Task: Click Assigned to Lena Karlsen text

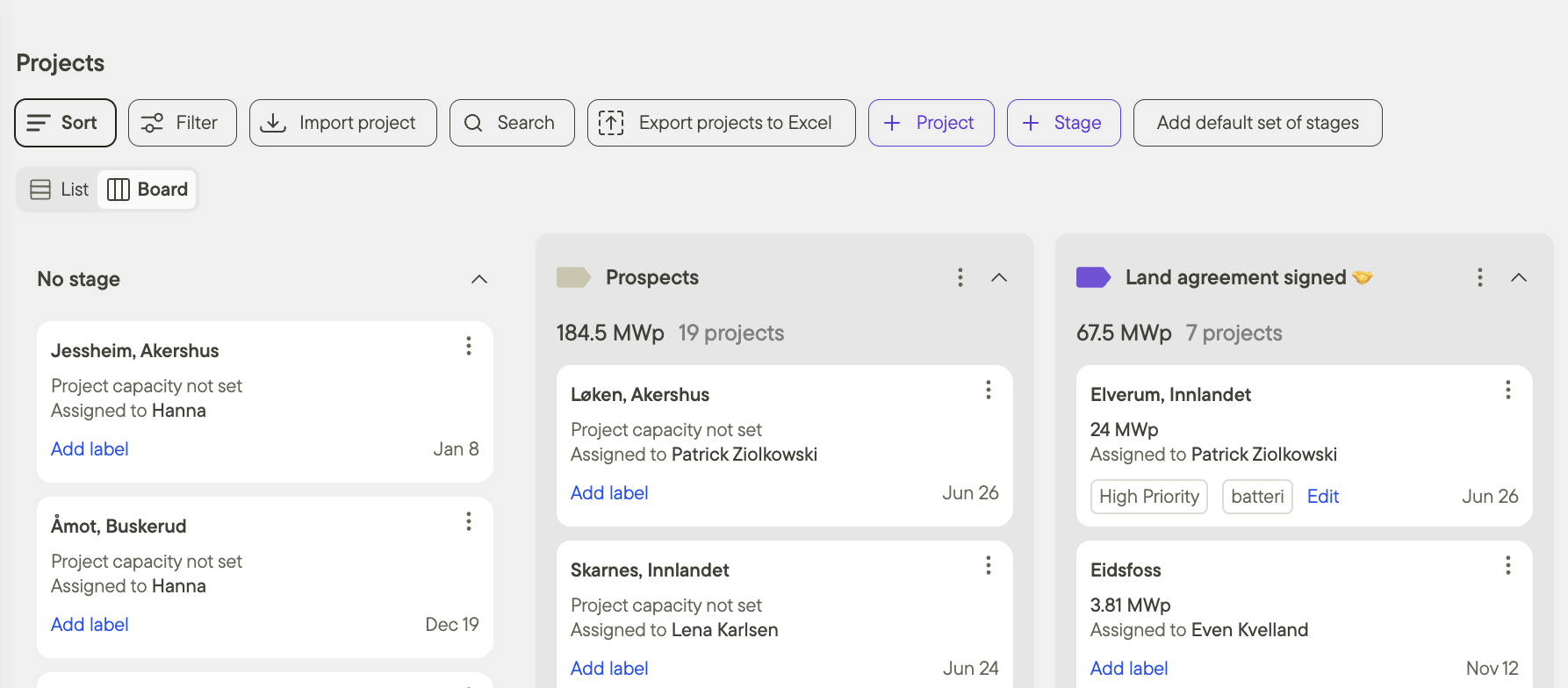Action: 674,630
